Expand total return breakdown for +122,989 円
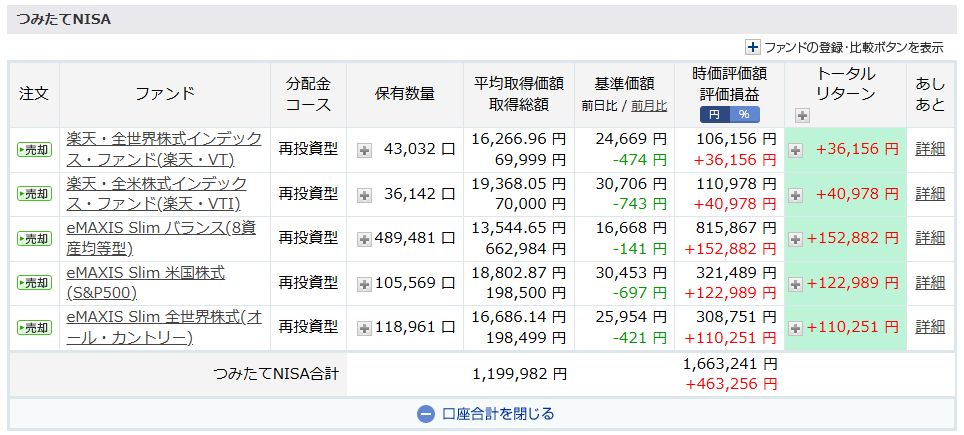 coord(796,284)
